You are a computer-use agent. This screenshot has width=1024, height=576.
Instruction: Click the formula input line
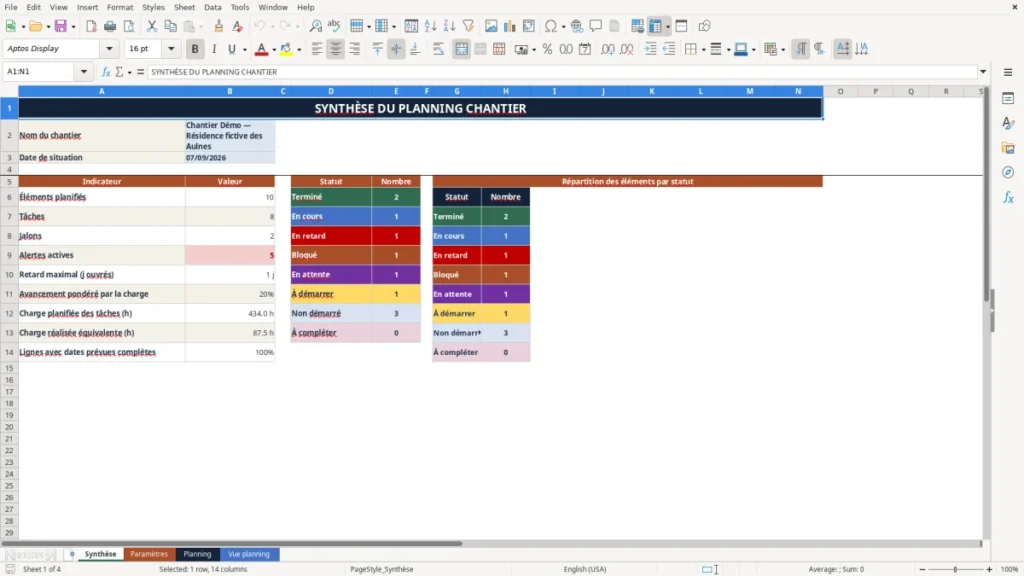pos(562,72)
